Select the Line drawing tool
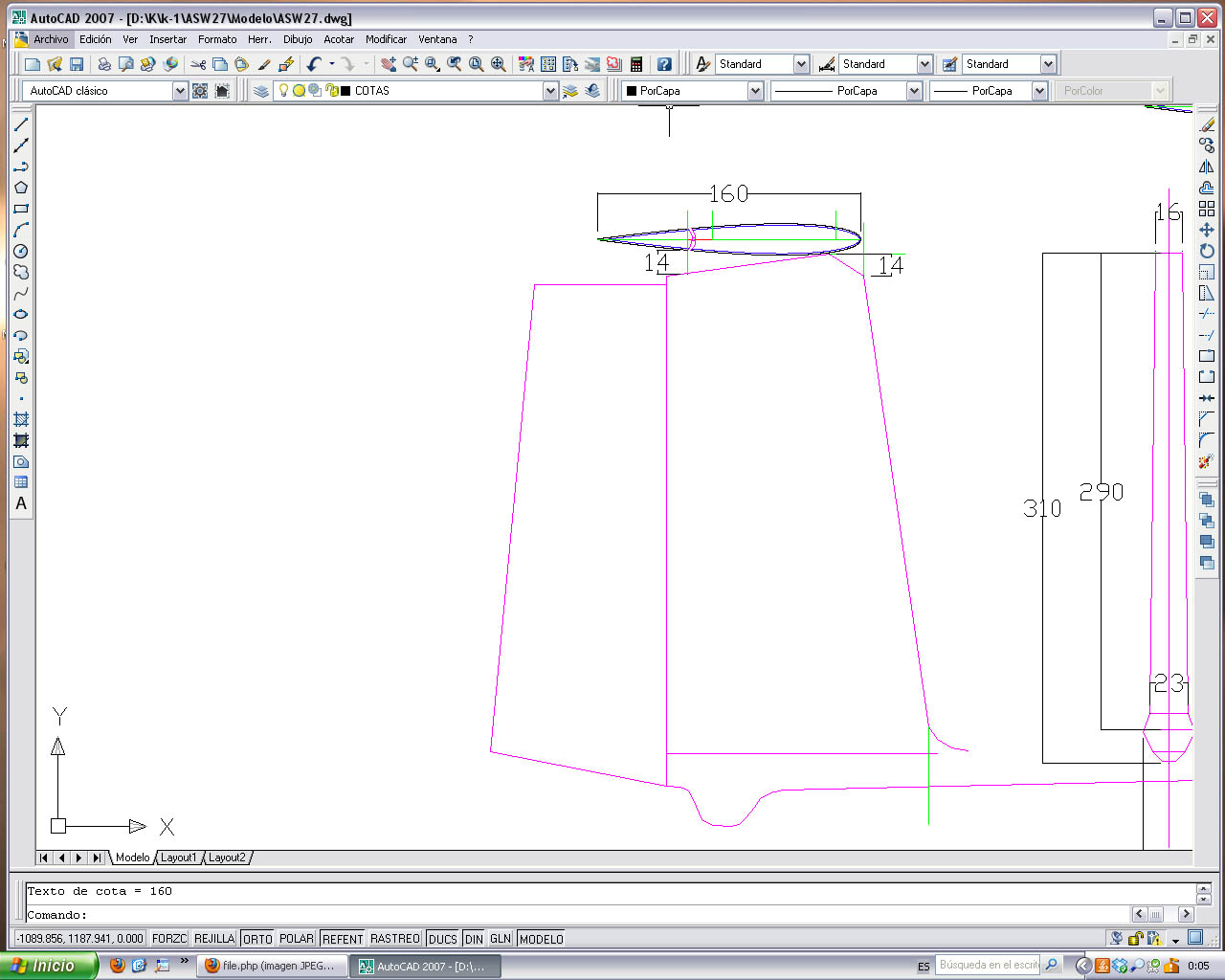The height and width of the screenshot is (980, 1225). pos(21,124)
